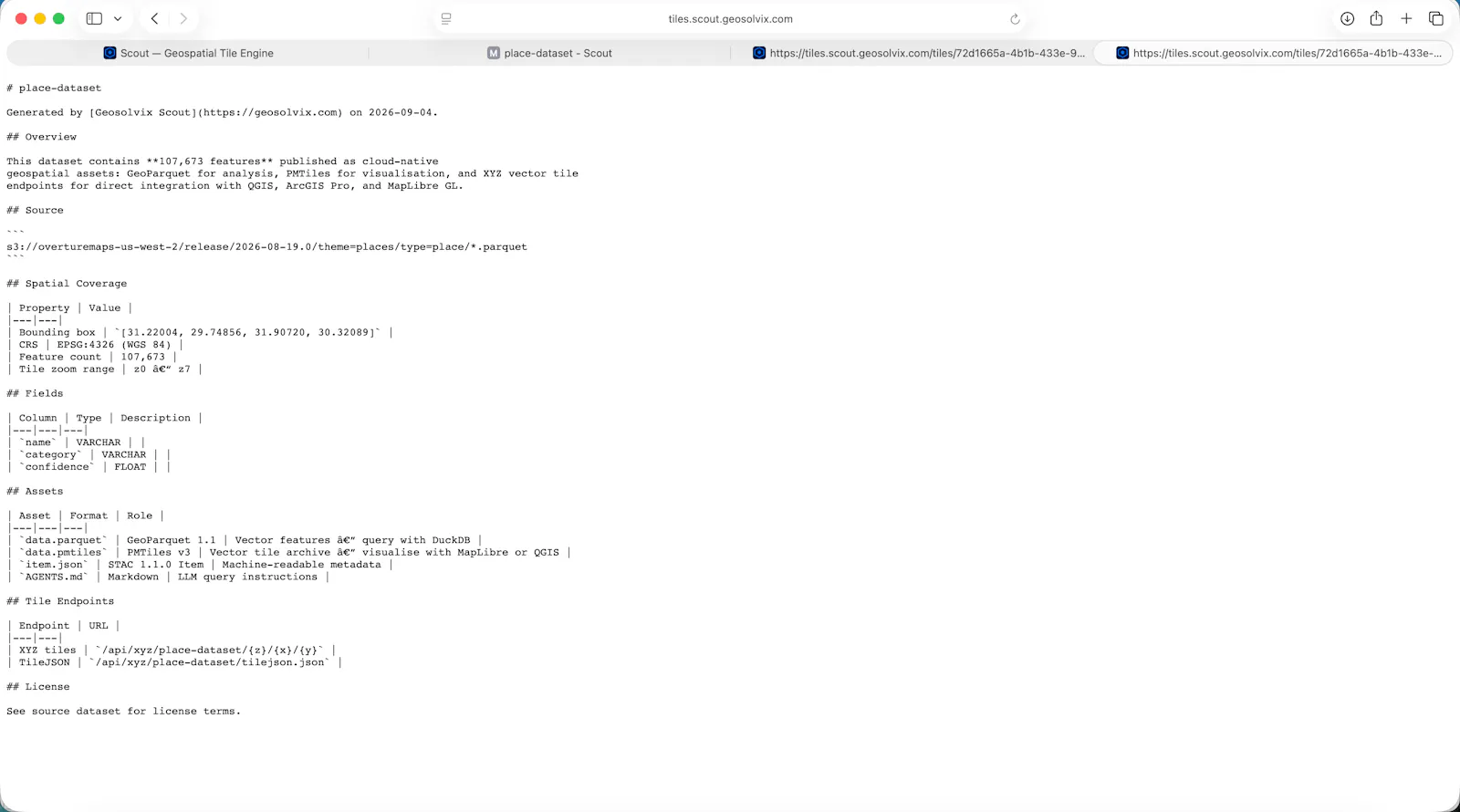Show the downloads list
Screen dimensions: 1460x812
point(1347,18)
